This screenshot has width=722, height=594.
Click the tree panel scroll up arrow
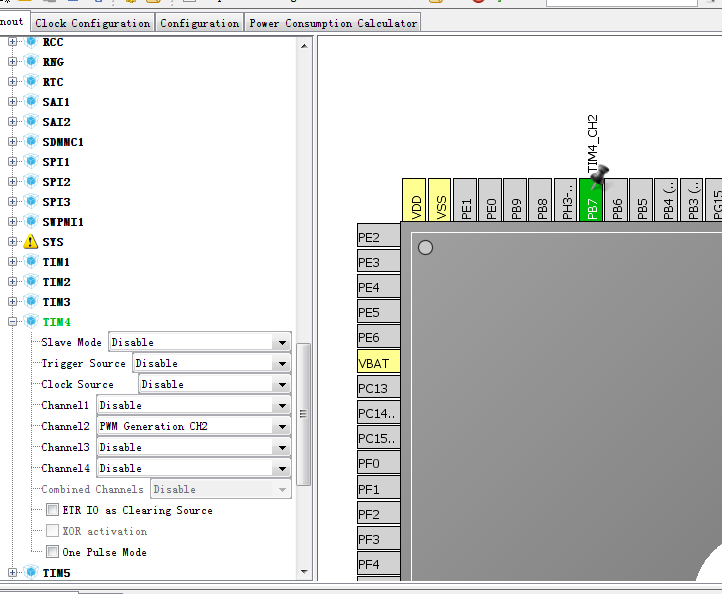click(x=304, y=46)
